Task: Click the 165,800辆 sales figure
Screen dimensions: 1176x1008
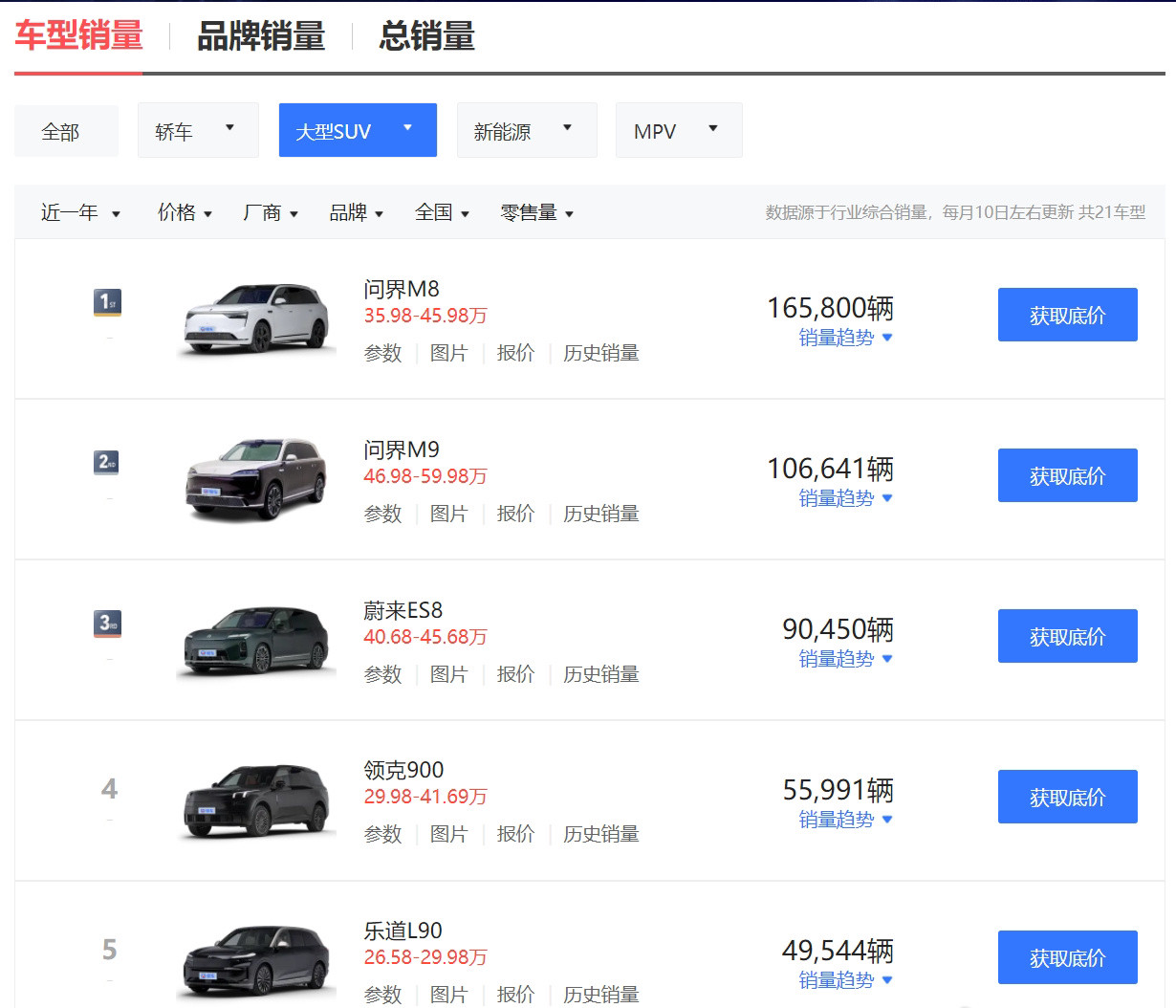Action: point(830,308)
